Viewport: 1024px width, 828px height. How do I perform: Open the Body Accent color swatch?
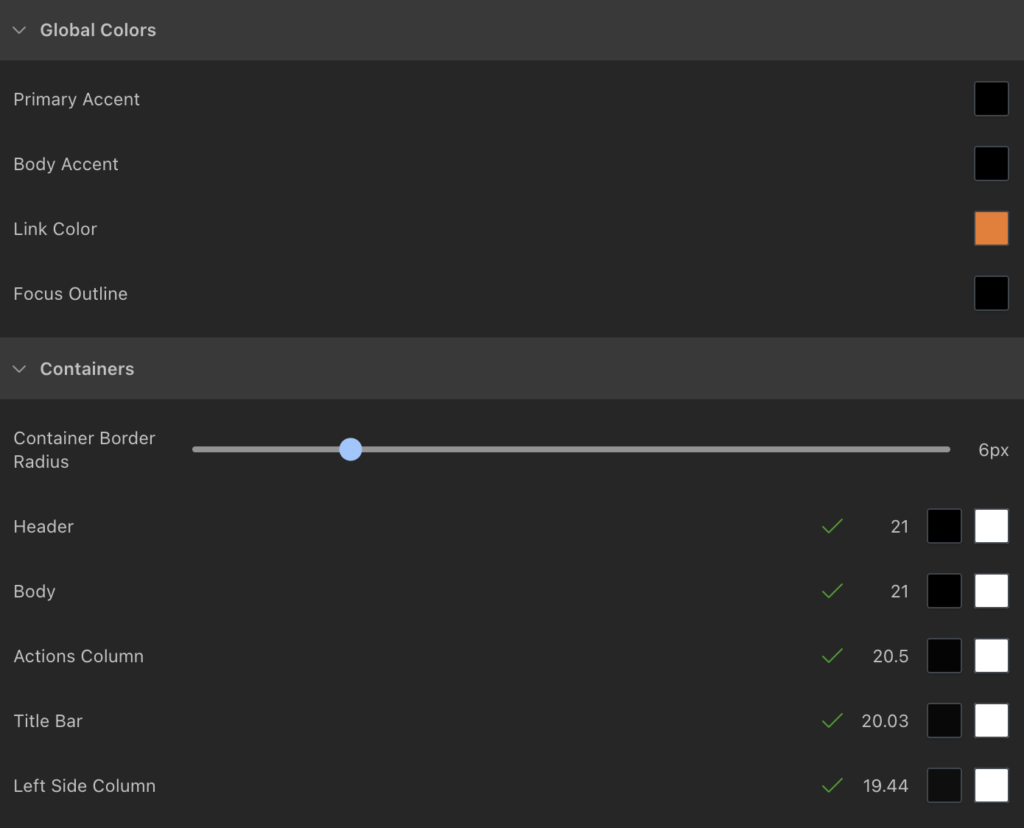coord(991,164)
